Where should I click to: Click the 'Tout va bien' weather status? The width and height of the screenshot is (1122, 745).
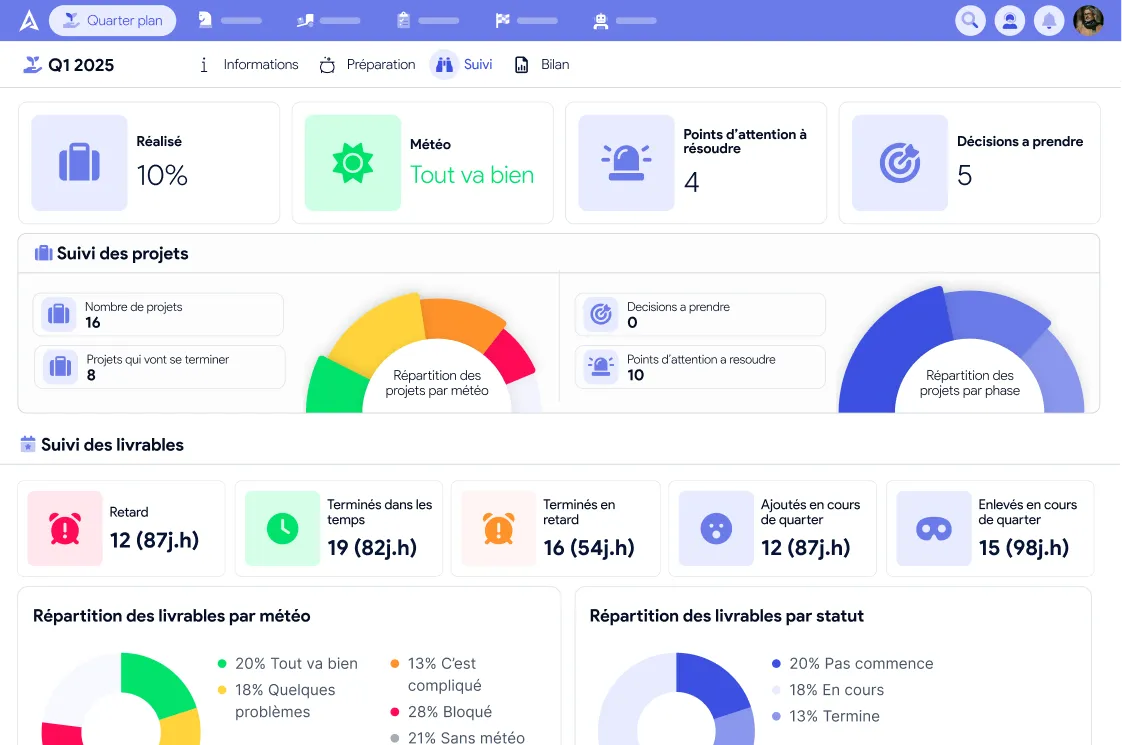click(x=472, y=175)
